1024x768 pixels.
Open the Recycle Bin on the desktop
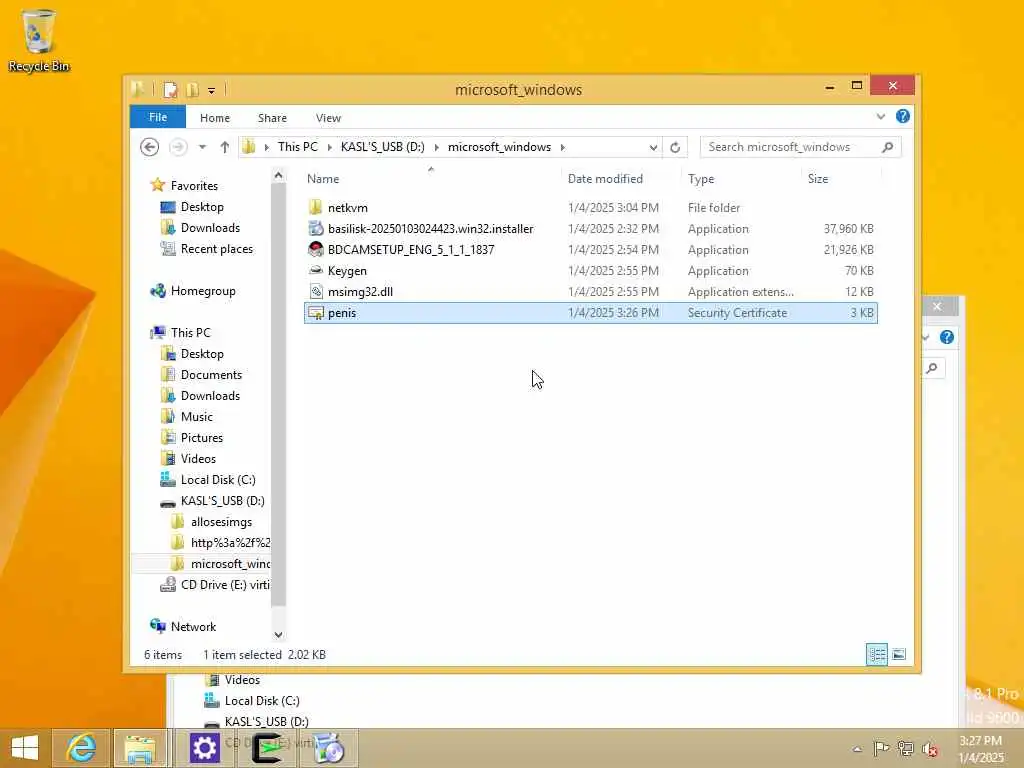39,40
